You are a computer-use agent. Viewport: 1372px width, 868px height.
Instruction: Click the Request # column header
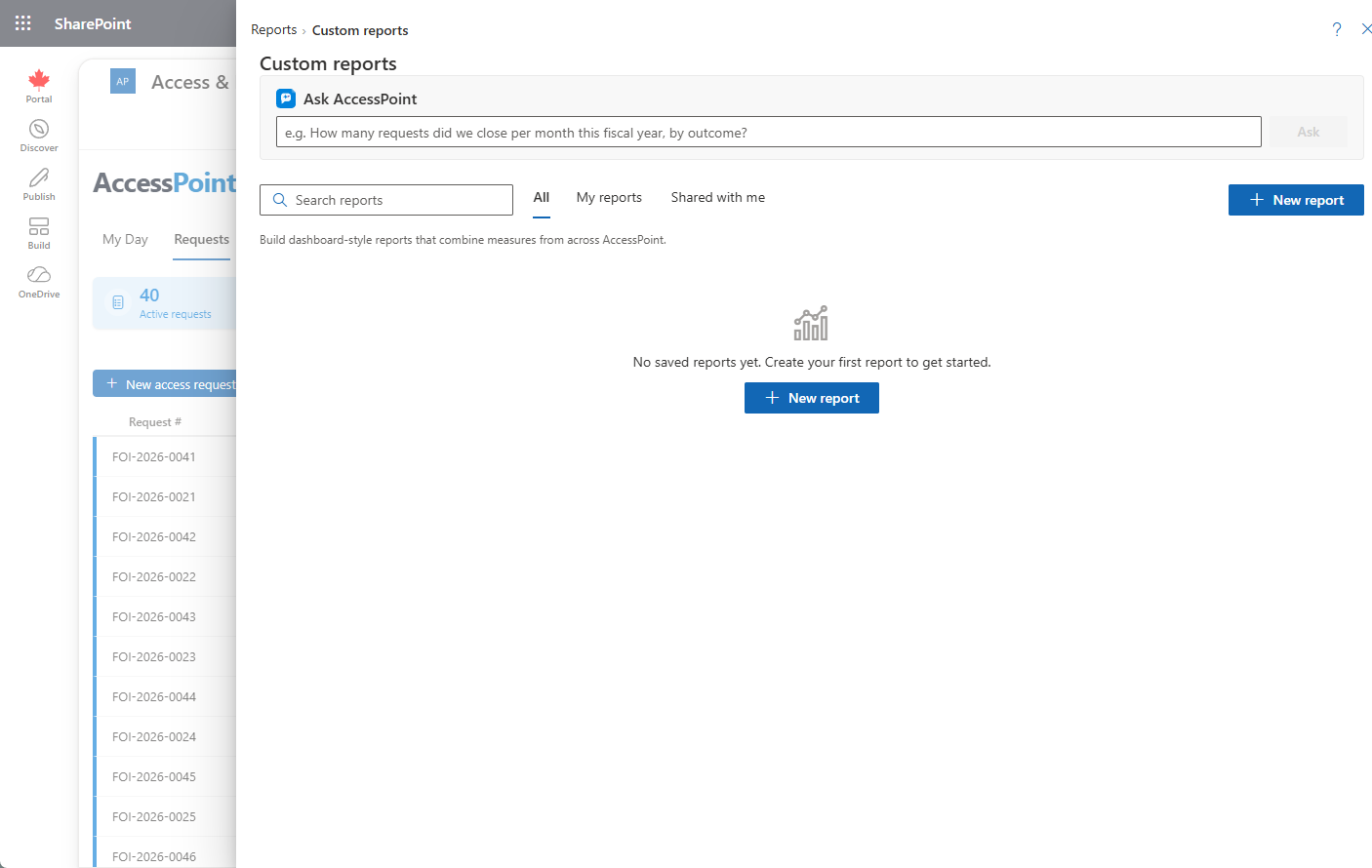(x=155, y=422)
